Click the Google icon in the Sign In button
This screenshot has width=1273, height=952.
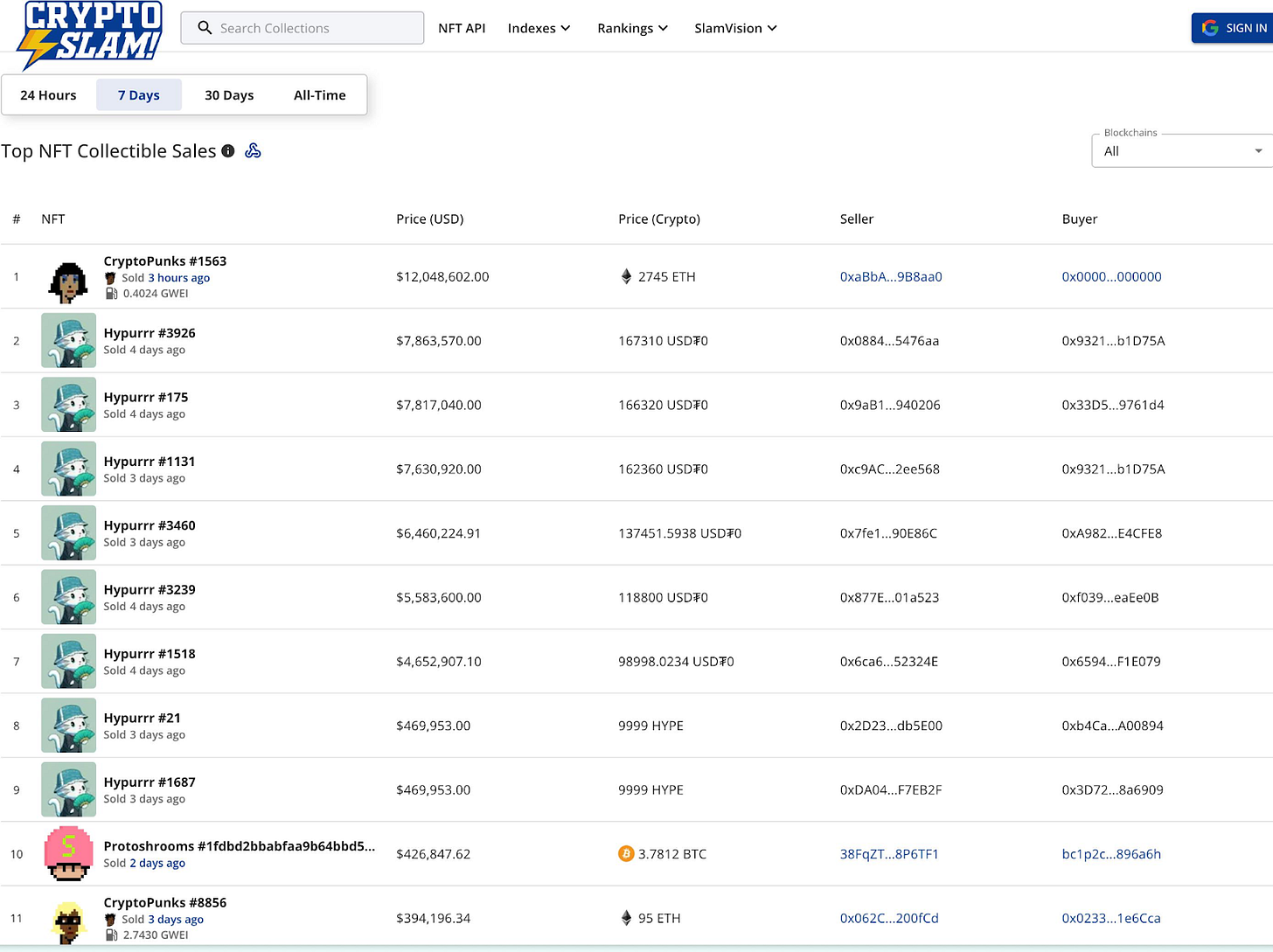point(1210,28)
